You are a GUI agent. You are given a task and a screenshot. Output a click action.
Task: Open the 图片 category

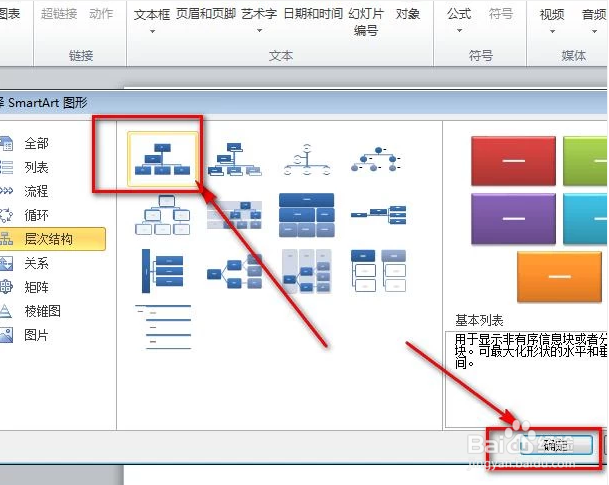pos(36,335)
